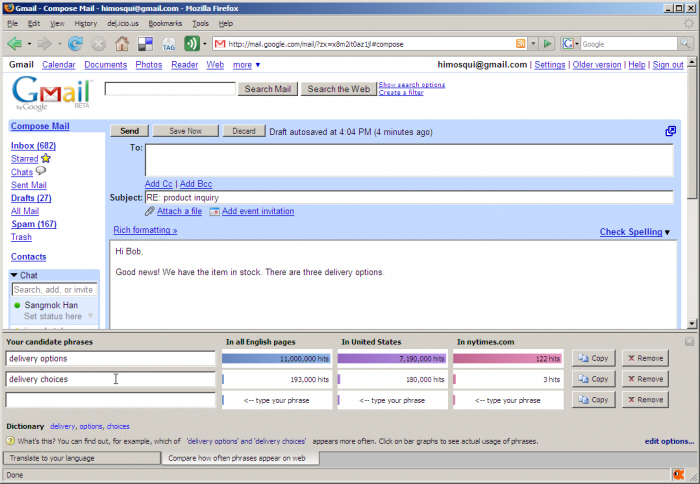Open the History menu

[x=85, y=23]
